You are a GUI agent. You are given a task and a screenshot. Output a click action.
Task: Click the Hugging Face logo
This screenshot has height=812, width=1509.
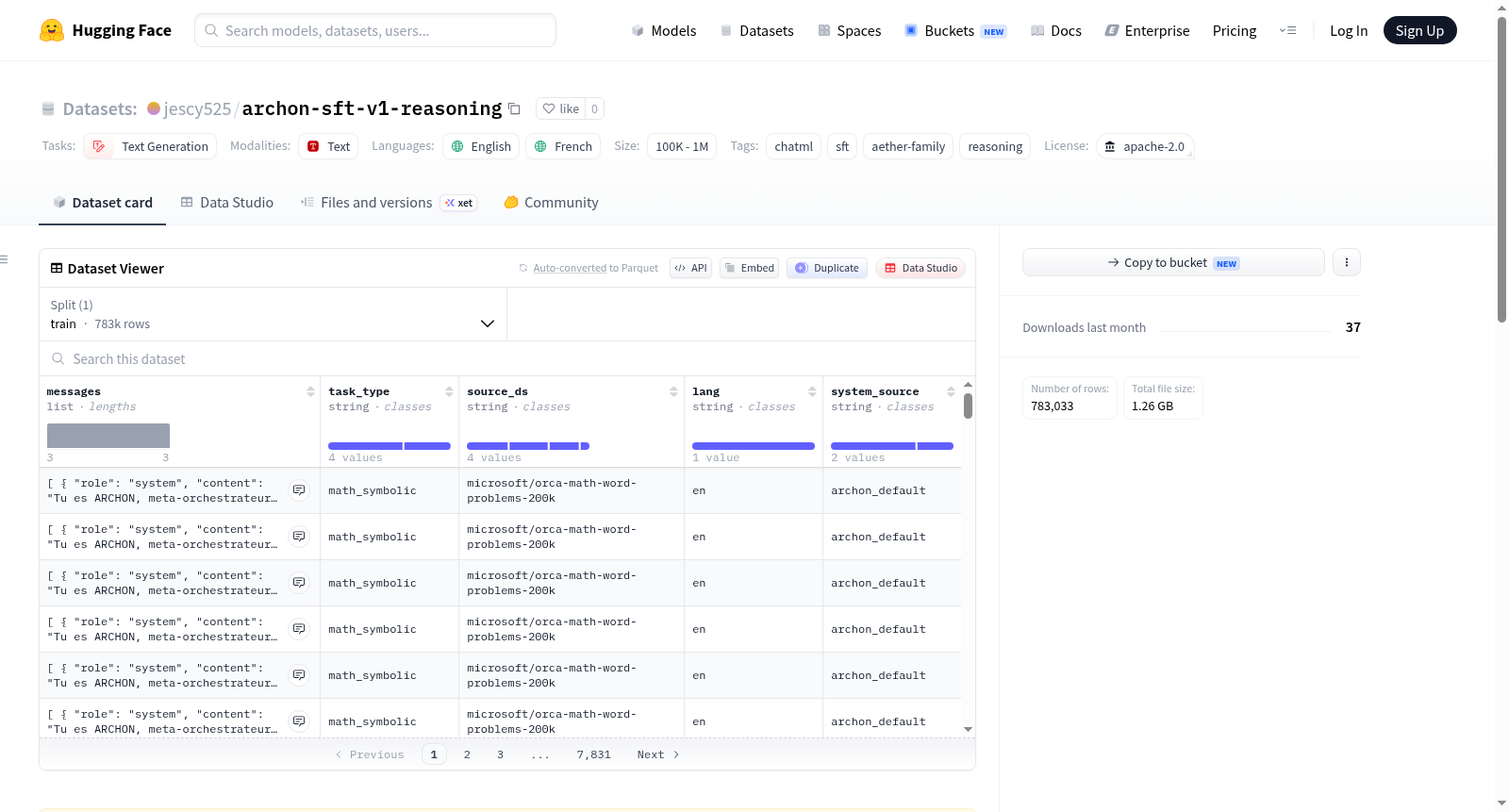click(x=52, y=30)
